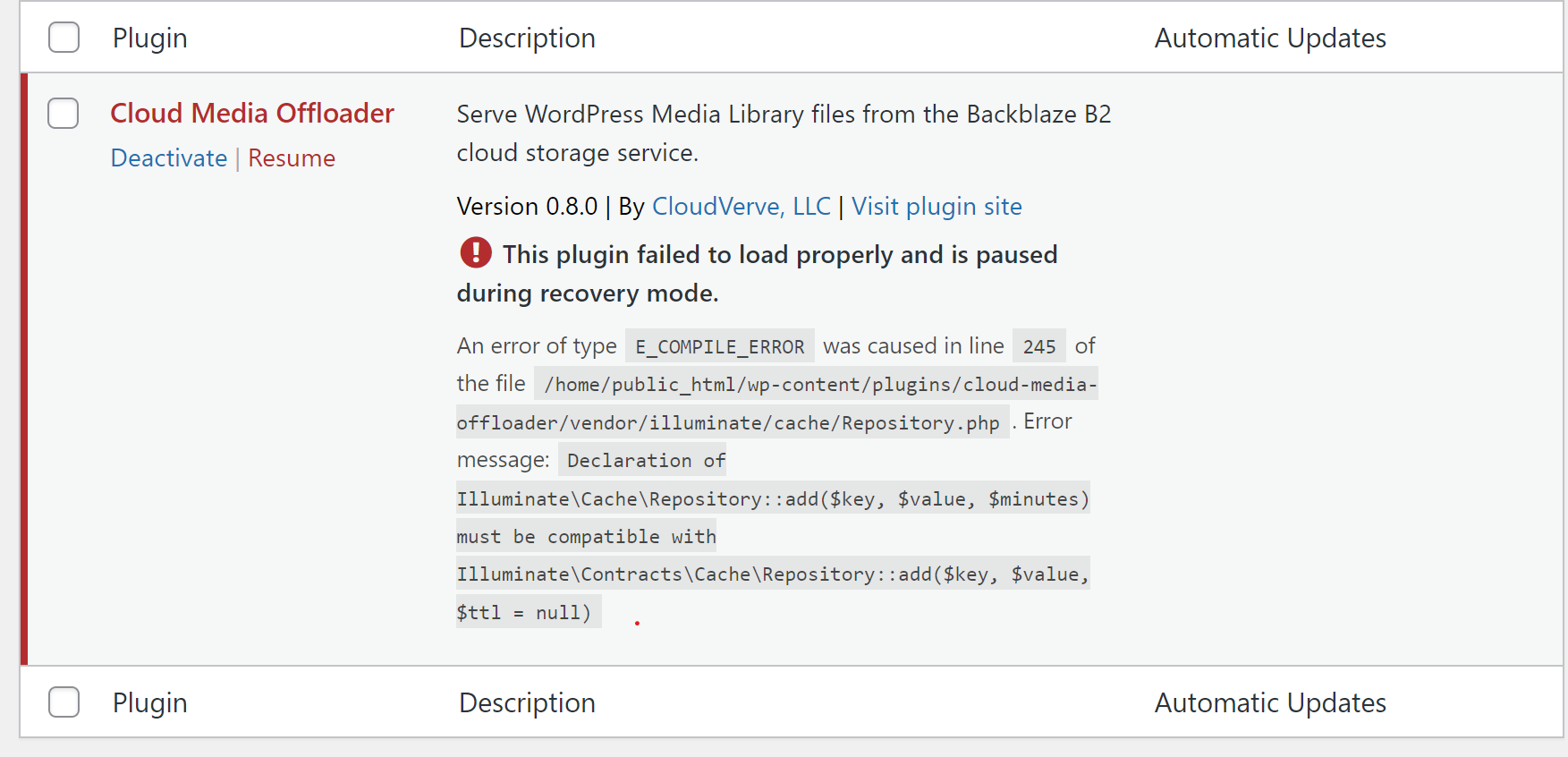Select the top Description column header
Viewport: 1568px width, 757px height.
(527, 38)
